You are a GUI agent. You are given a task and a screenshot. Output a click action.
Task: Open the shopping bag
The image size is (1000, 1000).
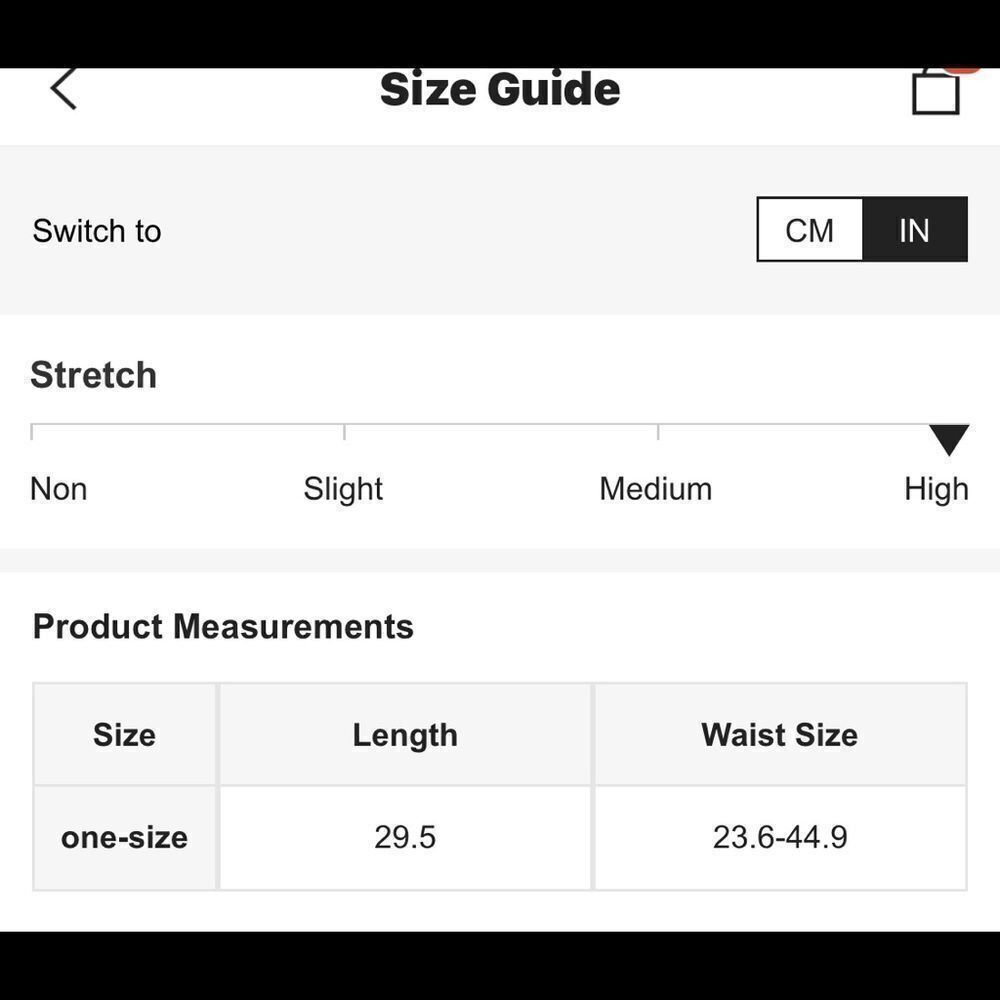pos(936,93)
